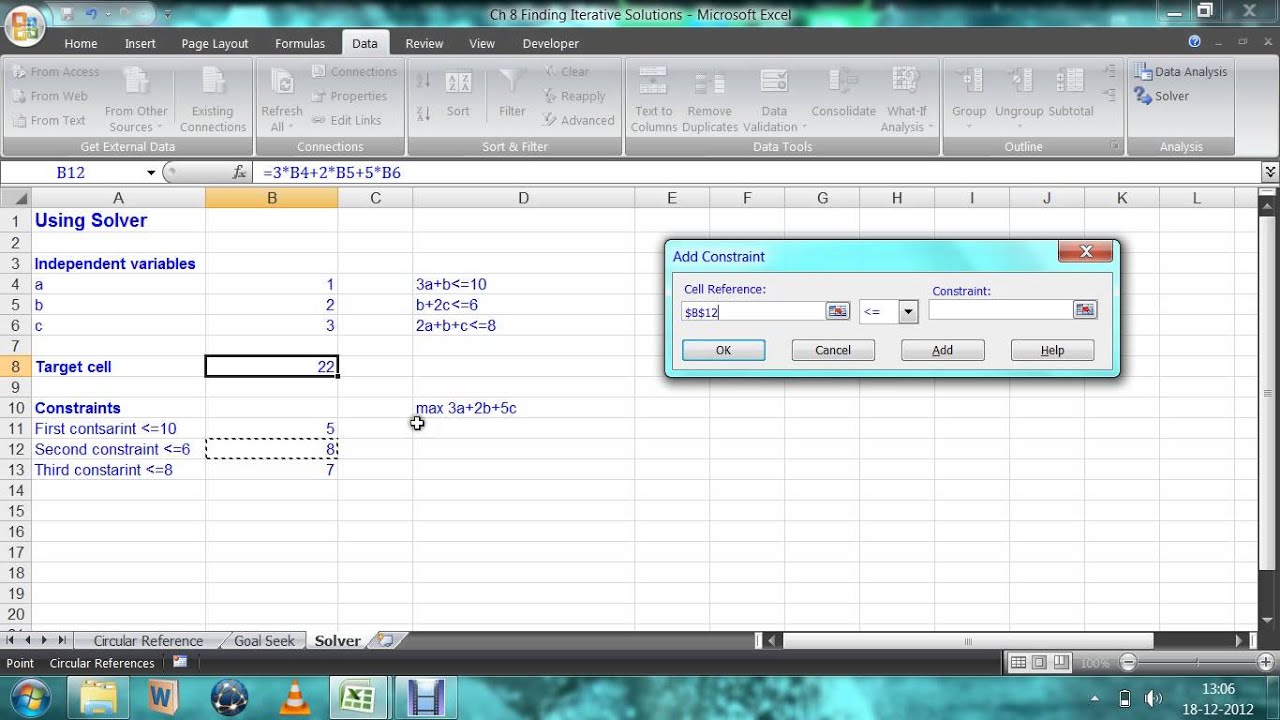
Task: Click the Constraint input field
Action: (1000, 310)
